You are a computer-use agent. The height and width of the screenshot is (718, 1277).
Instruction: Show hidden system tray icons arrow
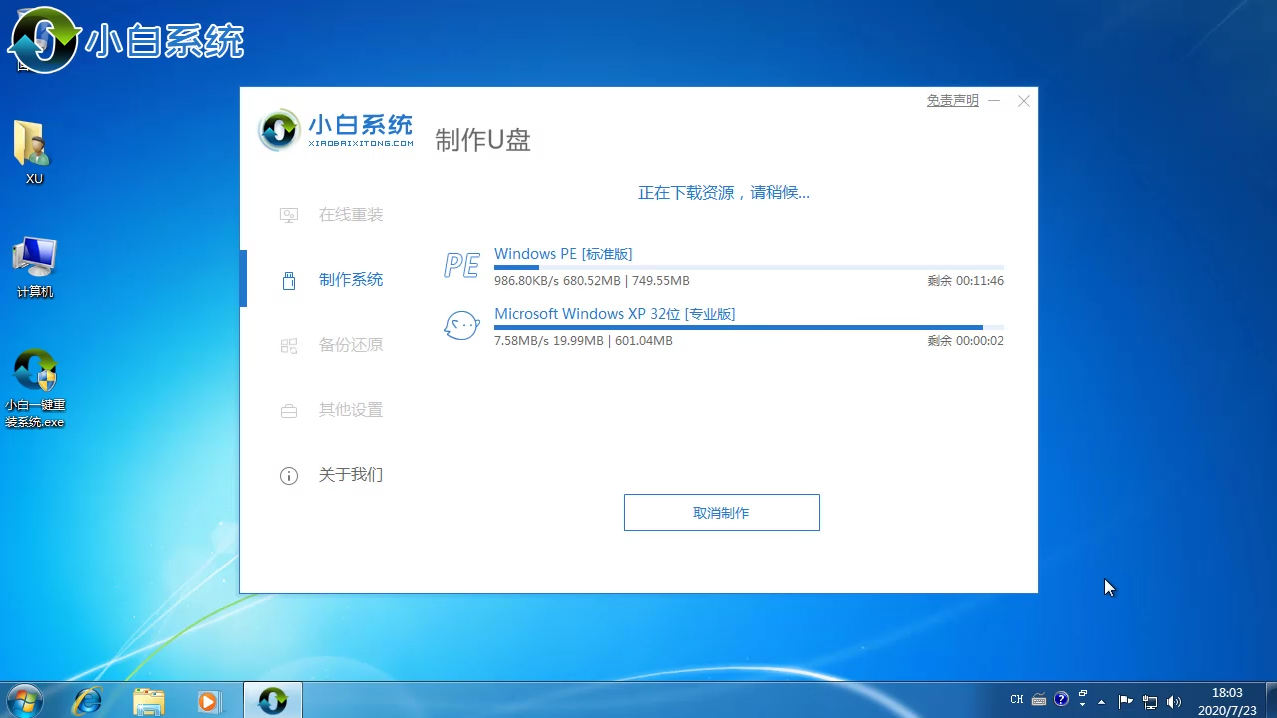[x=1102, y=701]
